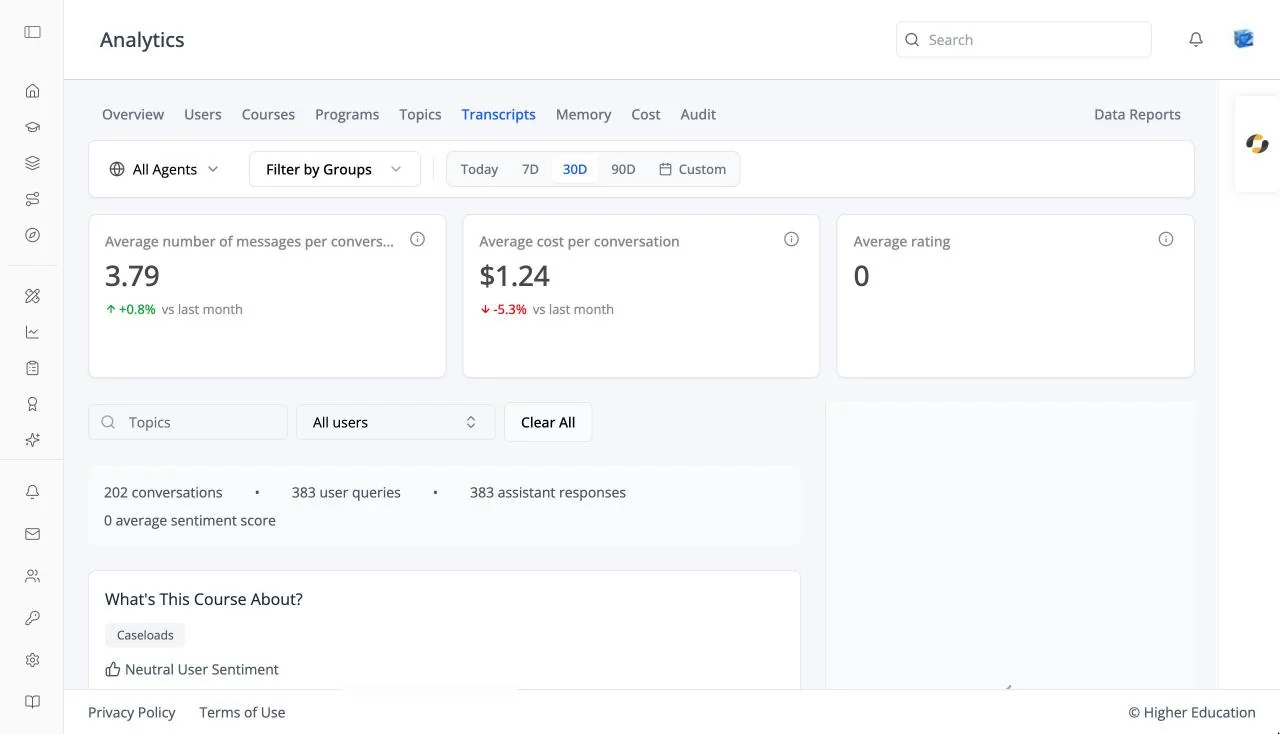Go to Home in the sidebar
Viewport: 1280px width, 734px height.
coord(33,91)
